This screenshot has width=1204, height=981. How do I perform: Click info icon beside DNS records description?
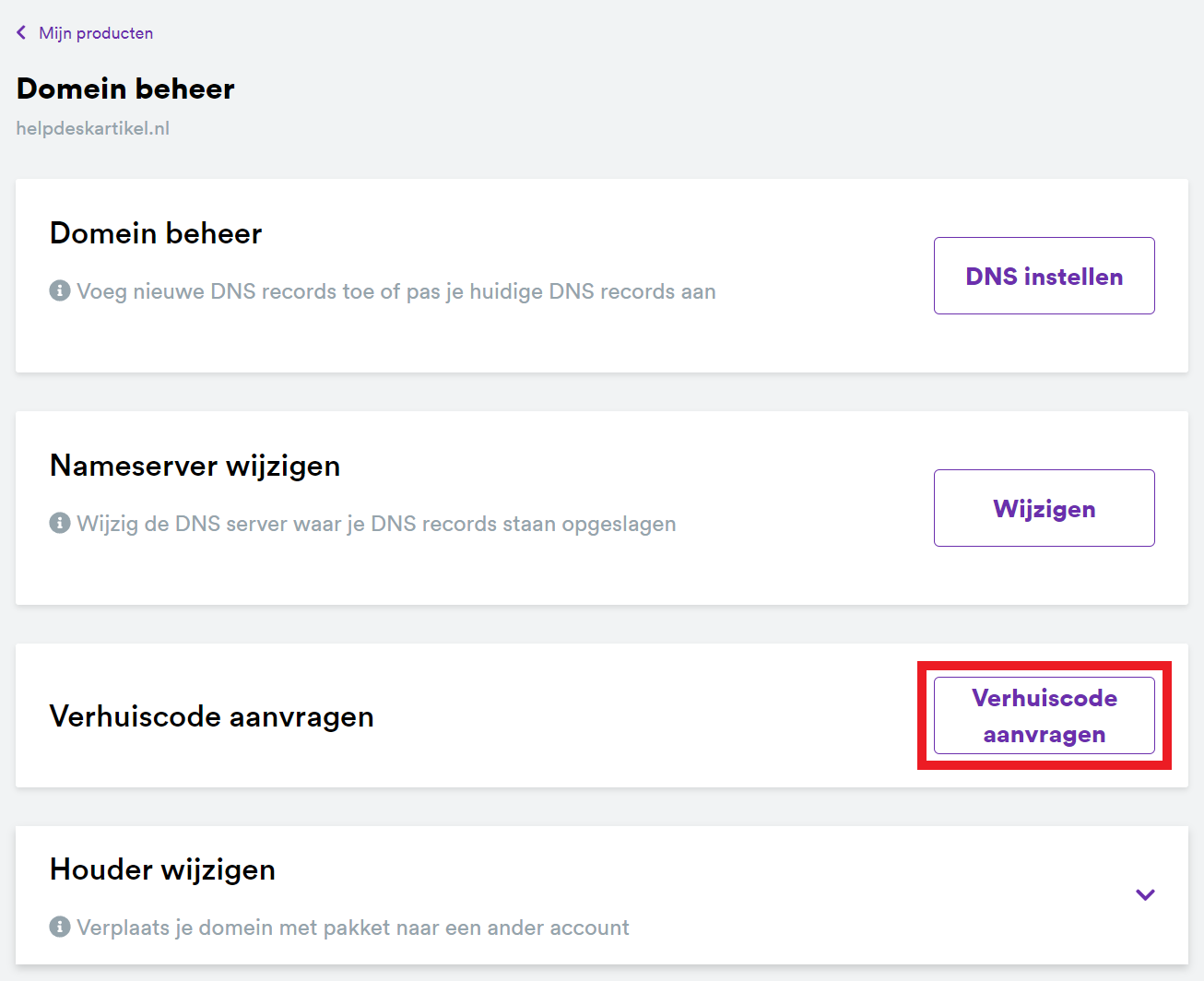coord(60,291)
